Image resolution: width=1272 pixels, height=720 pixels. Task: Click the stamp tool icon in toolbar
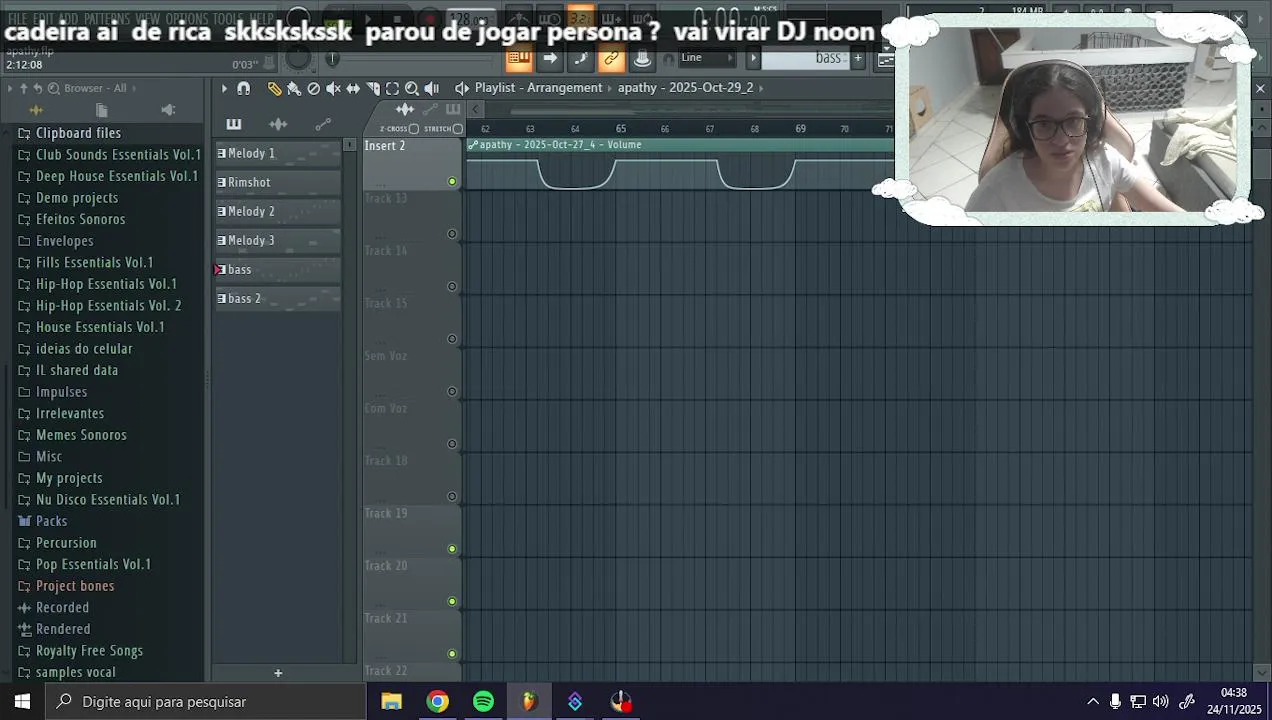(642, 58)
